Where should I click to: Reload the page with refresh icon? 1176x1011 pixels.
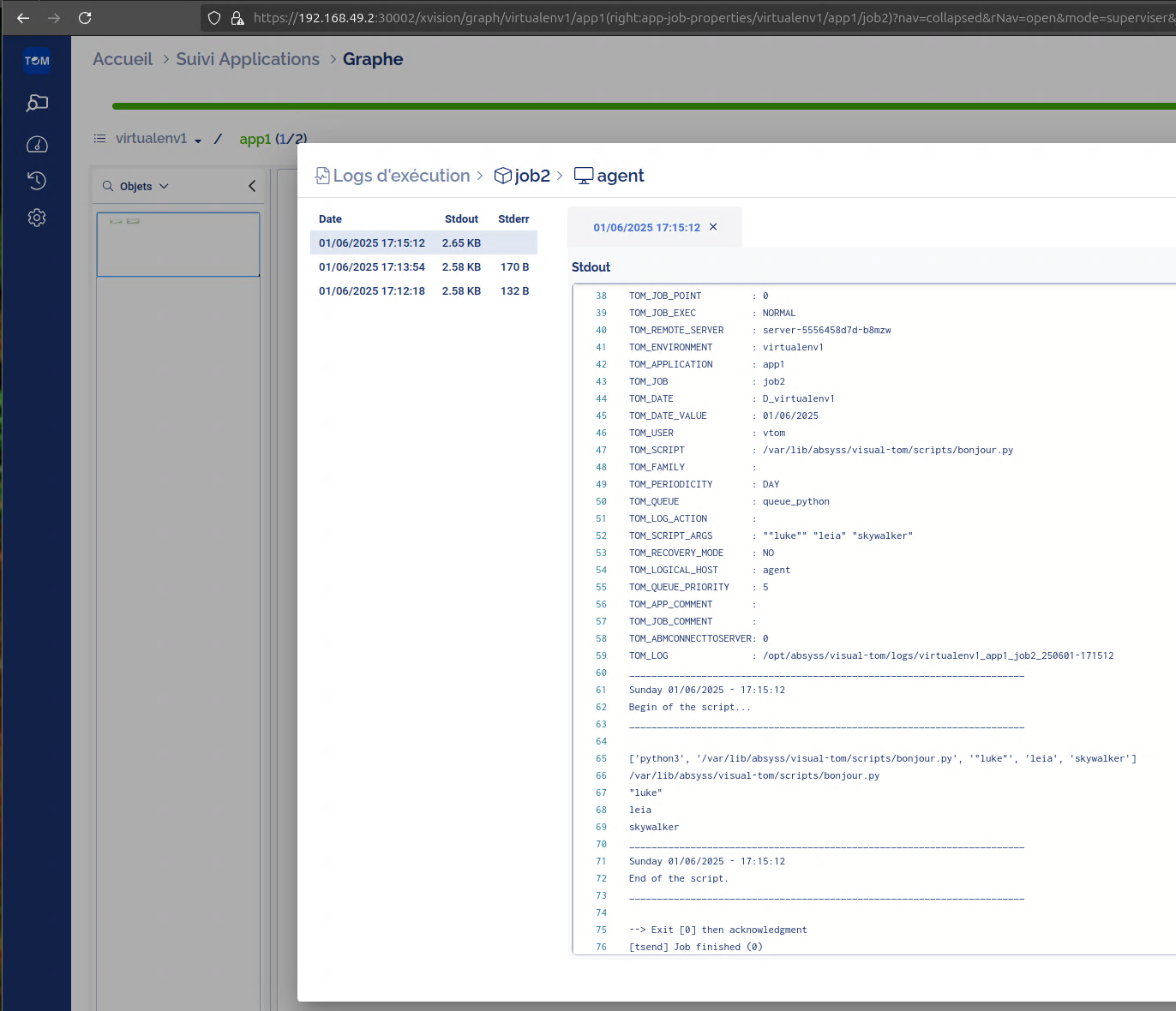85,18
